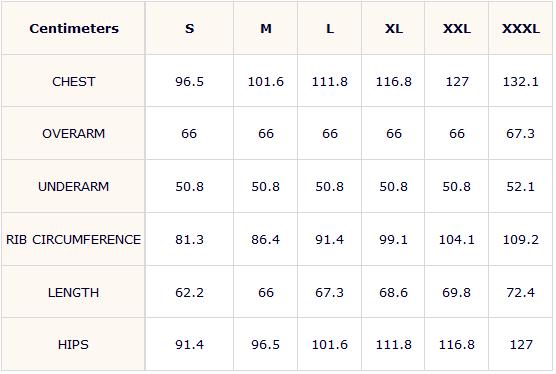This screenshot has height=374, width=556.
Task: Select the 116.8 hips value for XXL
Action: point(457,345)
